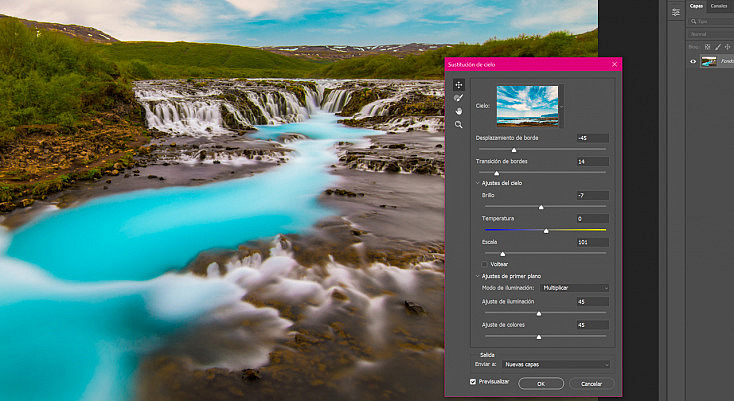Screen dimensions: 734x401
Task: Adjust the Ajuste de iluminación slider
Action: (539, 314)
